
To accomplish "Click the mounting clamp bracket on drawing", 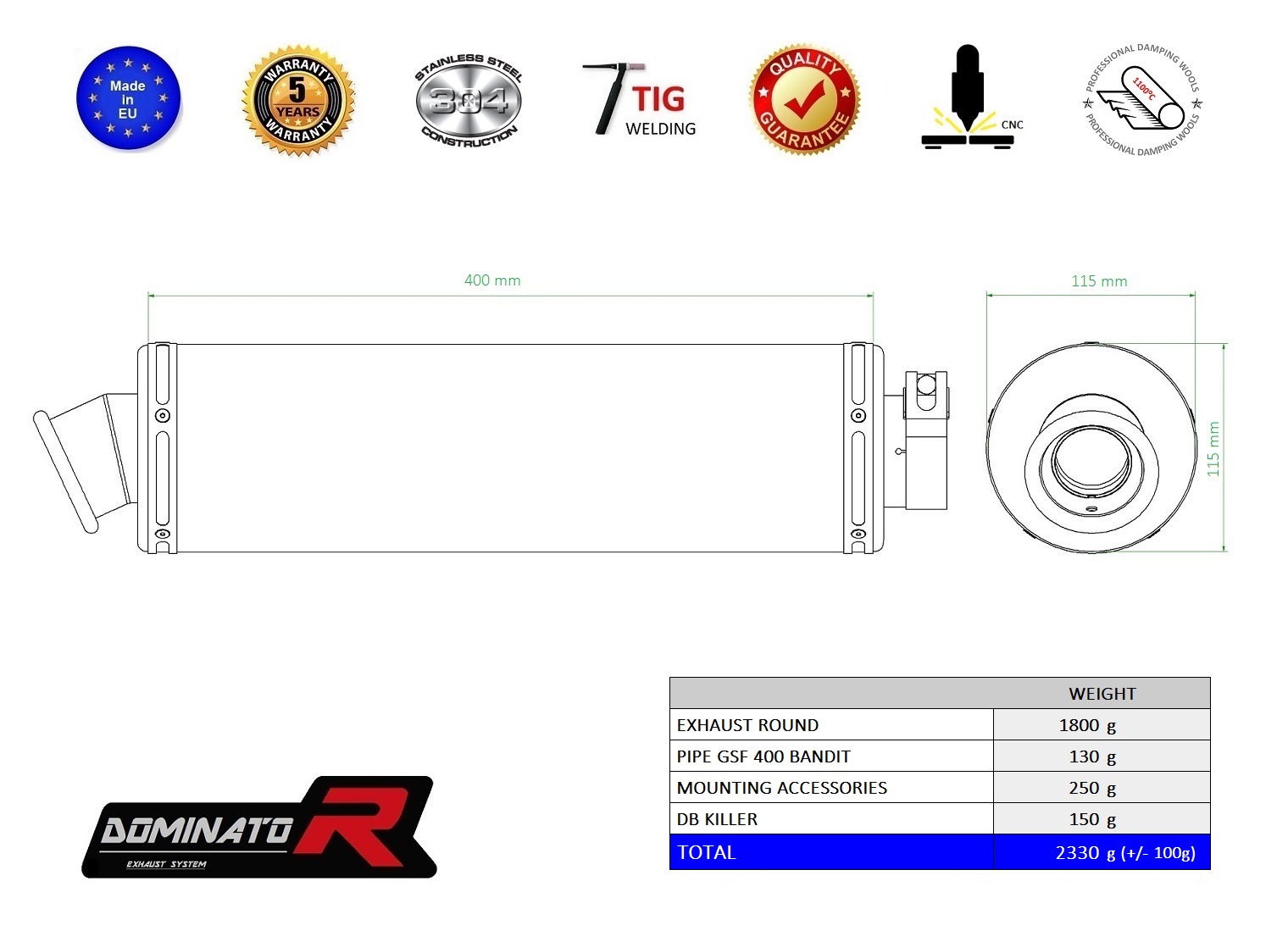I will [924, 440].
